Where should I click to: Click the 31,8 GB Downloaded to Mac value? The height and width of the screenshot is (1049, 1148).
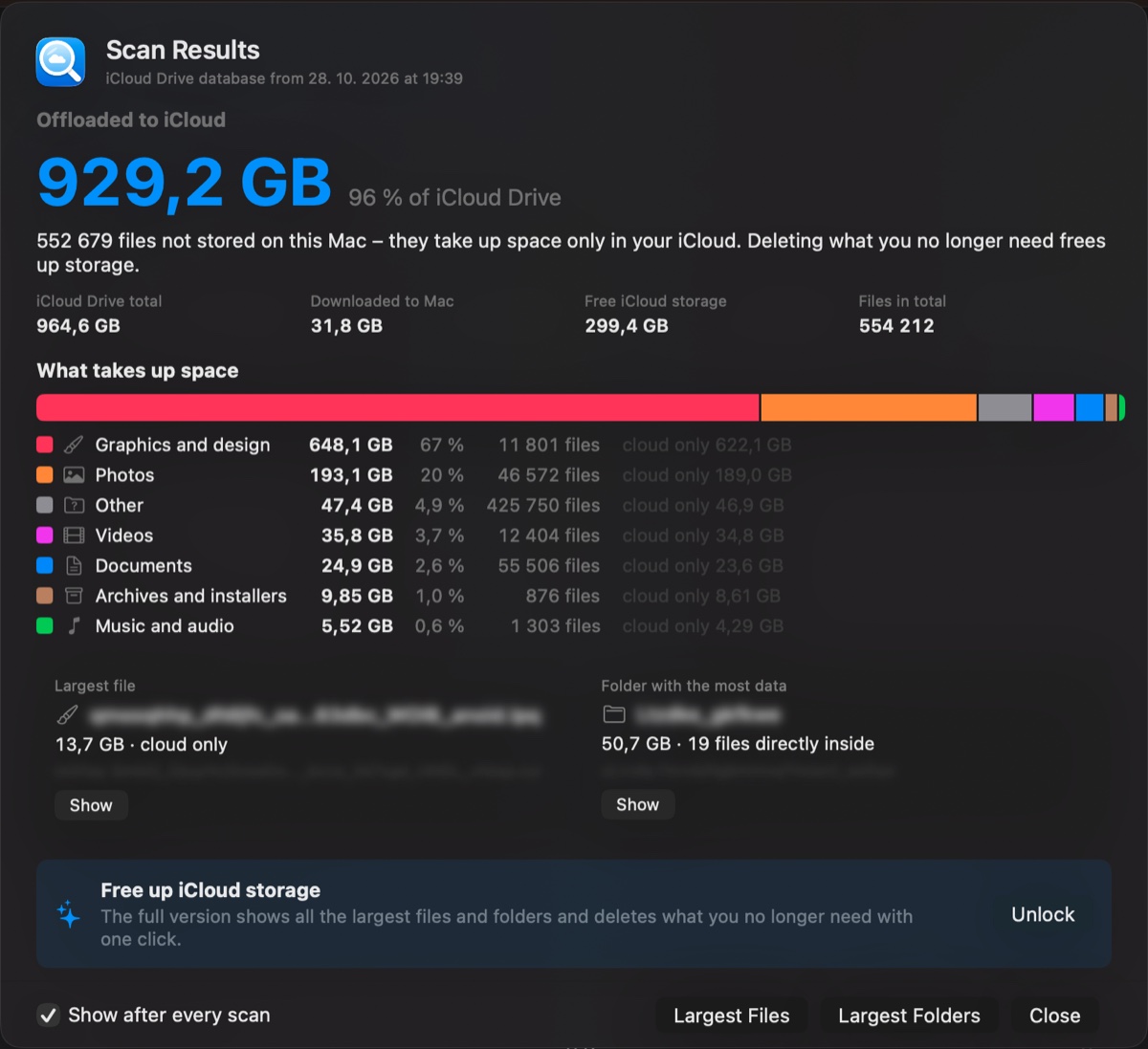346,326
